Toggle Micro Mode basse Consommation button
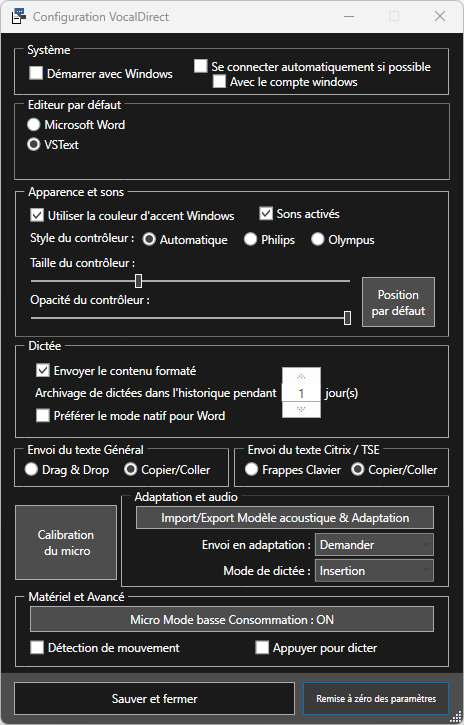The image size is (464, 725). click(232, 620)
